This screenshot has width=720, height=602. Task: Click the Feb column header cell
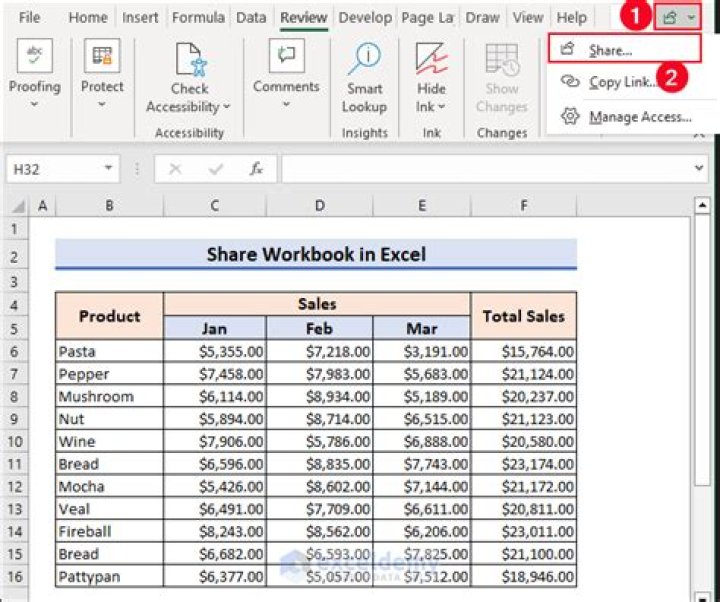pyautogui.click(x=320, y=328)
